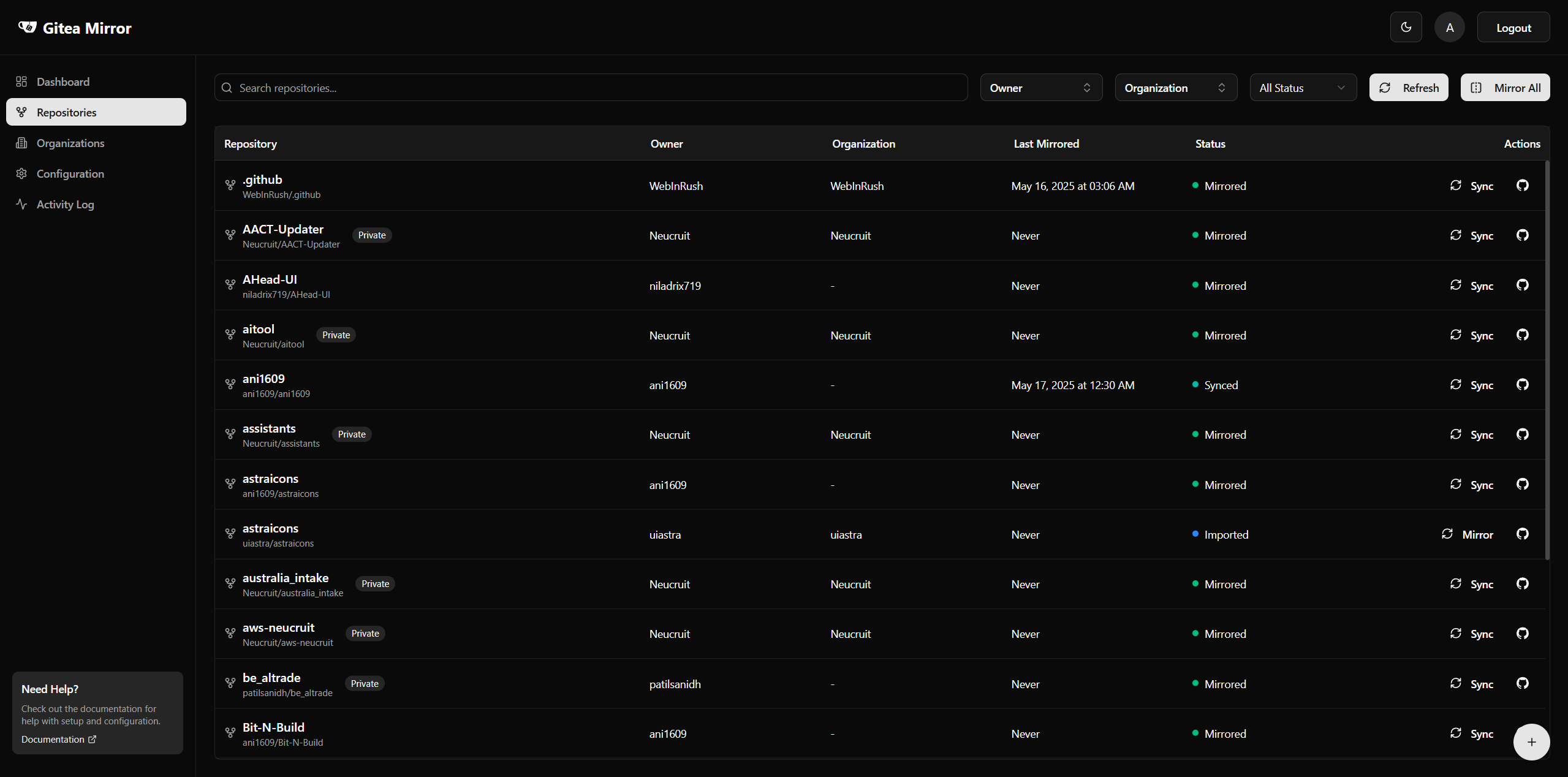Click the floating plus add button
The image size is (1568, 777).
(1531, 742)
